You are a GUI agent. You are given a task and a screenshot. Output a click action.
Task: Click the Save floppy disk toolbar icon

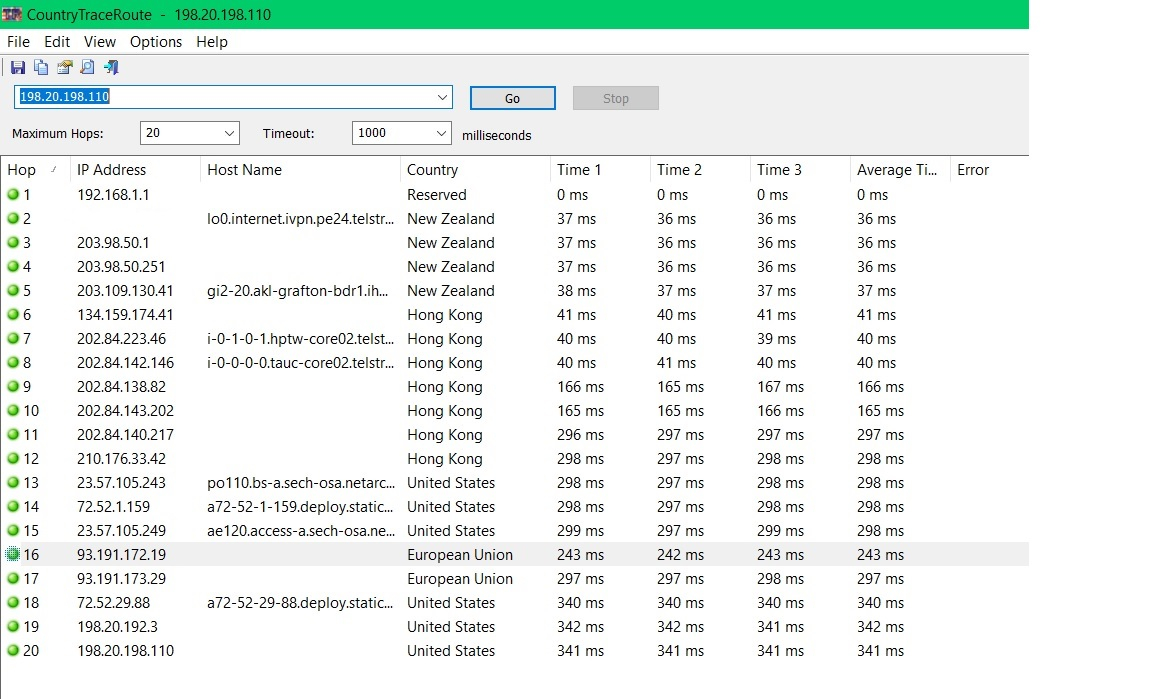[18, 68]
